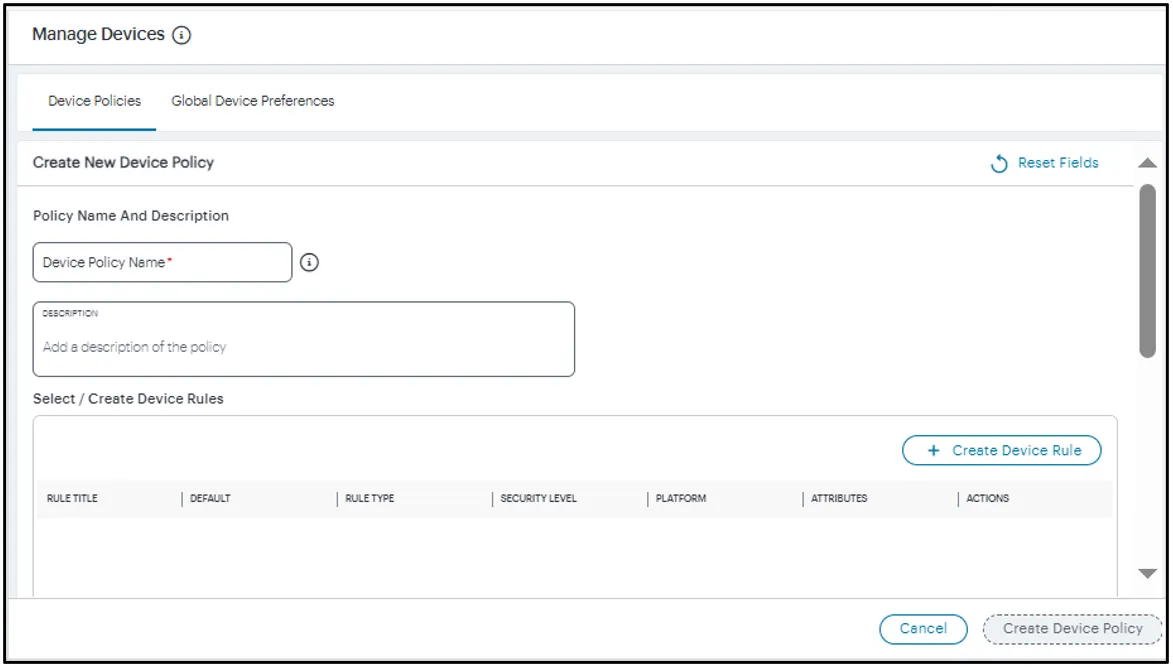The image size is (1173, 667).
Task: Click the Create Device Policy button
Action: 1073,629
